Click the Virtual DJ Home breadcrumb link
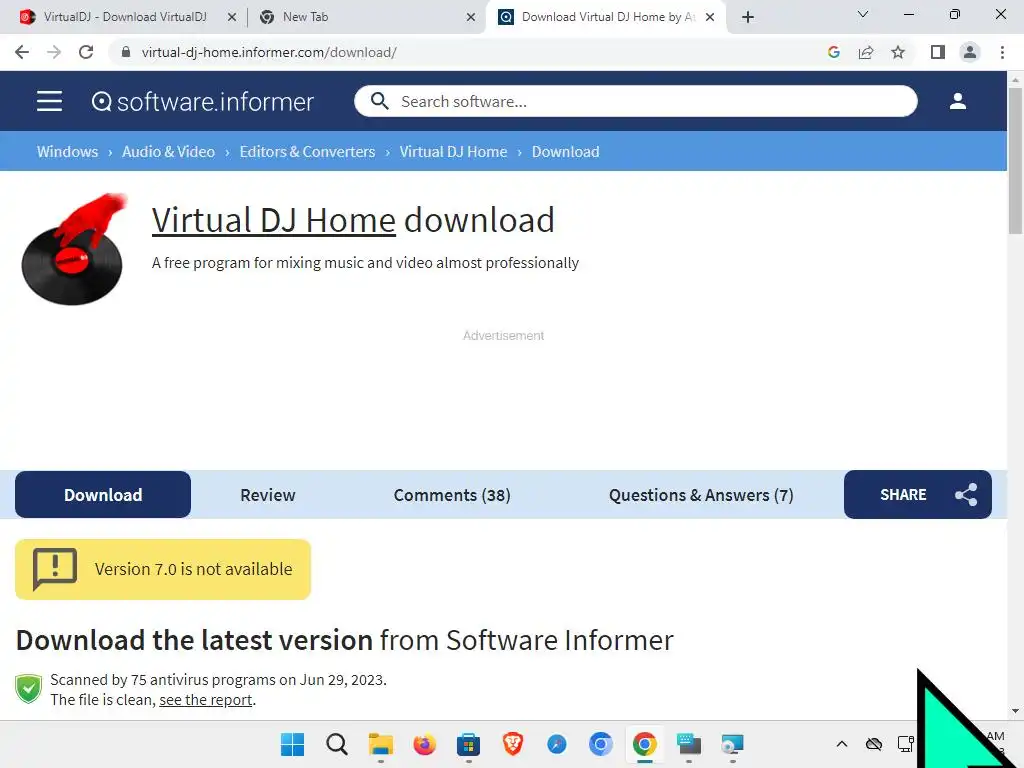1024x768 pixels. click(453, 152)
